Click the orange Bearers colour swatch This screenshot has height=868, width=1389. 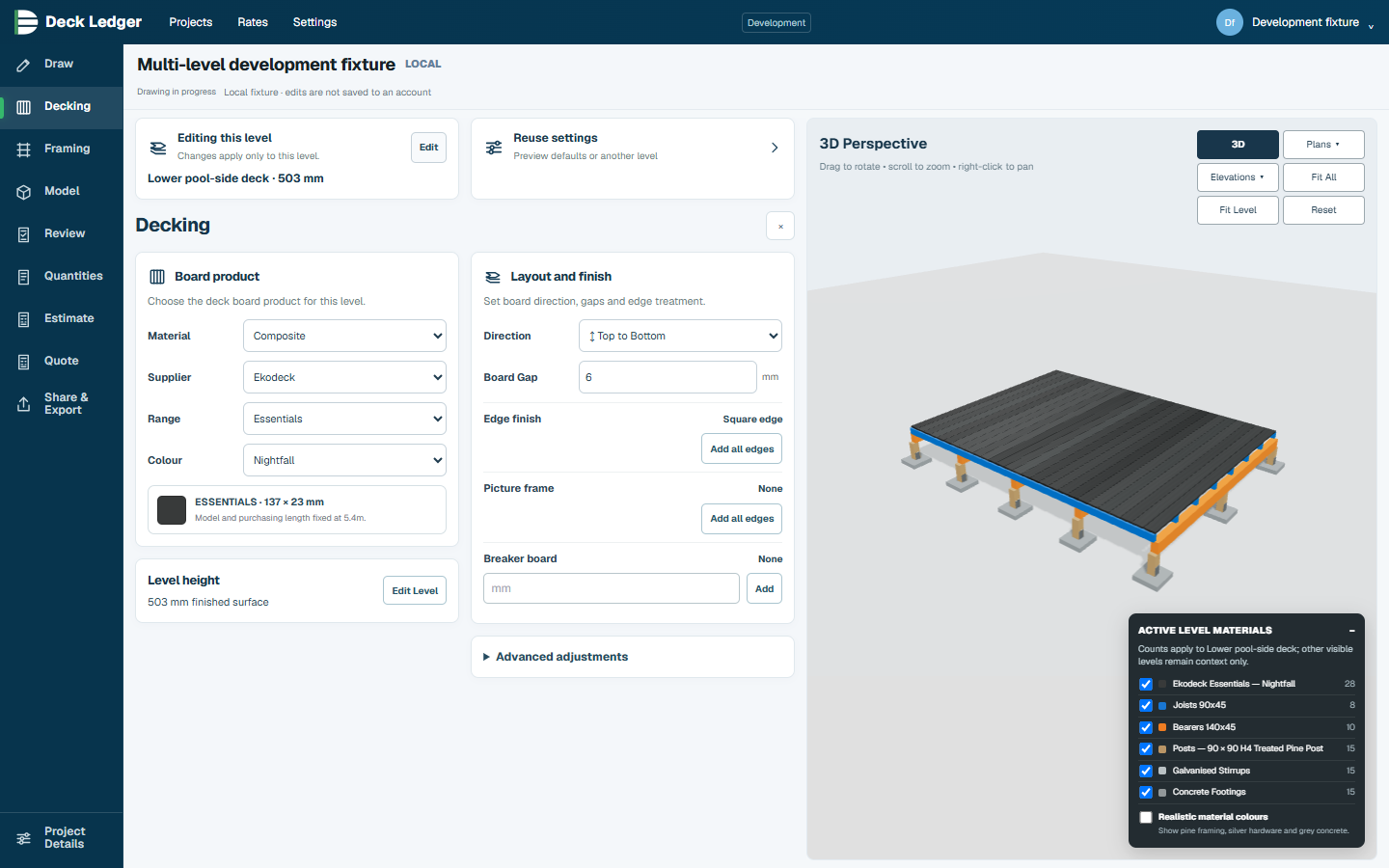point(1162,728)
